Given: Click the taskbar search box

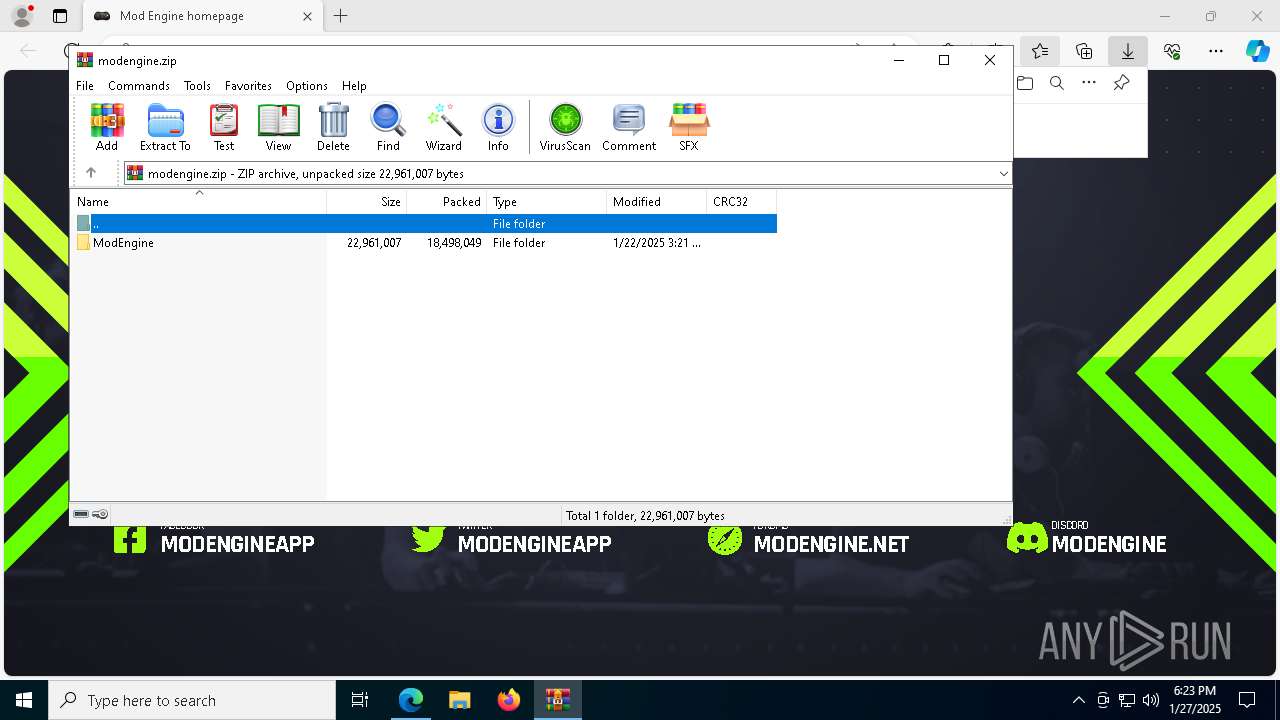Looking at the screenshot, I should [x=192, y=700].
